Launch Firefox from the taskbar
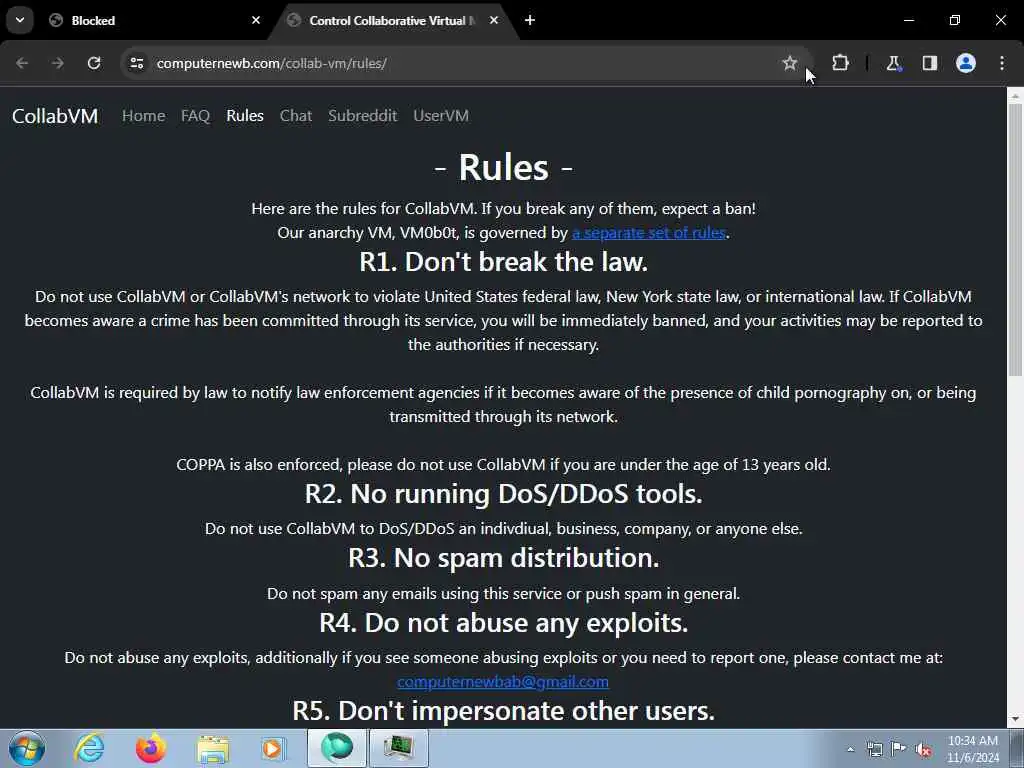Screen dimensions: 1024x768 [150, 748]
